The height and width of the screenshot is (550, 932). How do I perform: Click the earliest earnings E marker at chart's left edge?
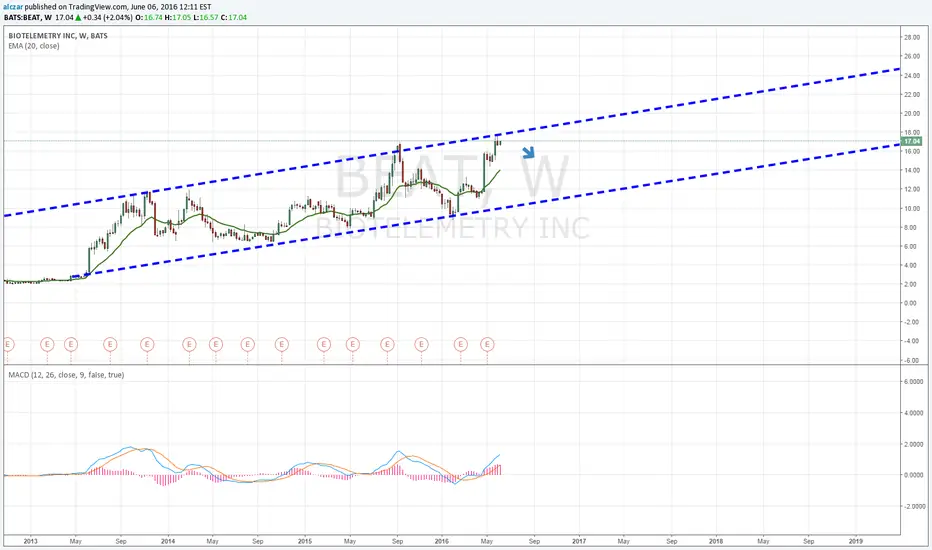pyautogui.click(x=8, y=344)
